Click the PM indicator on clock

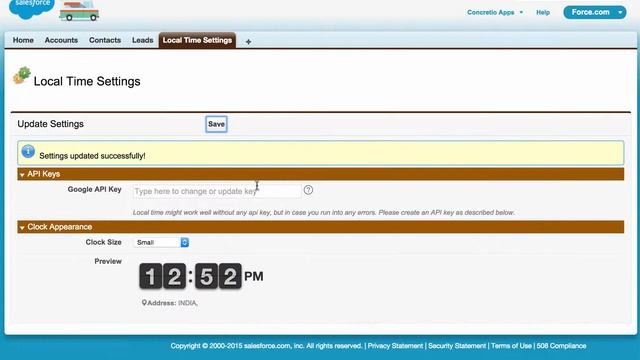pyautogui.click(x=254, y=276)
